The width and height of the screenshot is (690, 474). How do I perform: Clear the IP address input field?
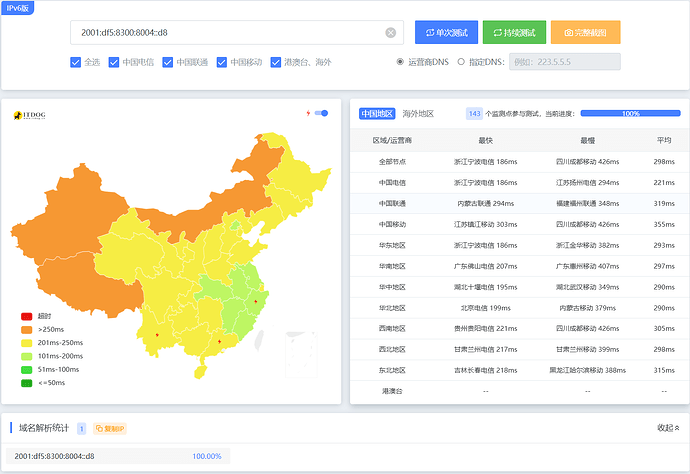click(x=390, y=33)
